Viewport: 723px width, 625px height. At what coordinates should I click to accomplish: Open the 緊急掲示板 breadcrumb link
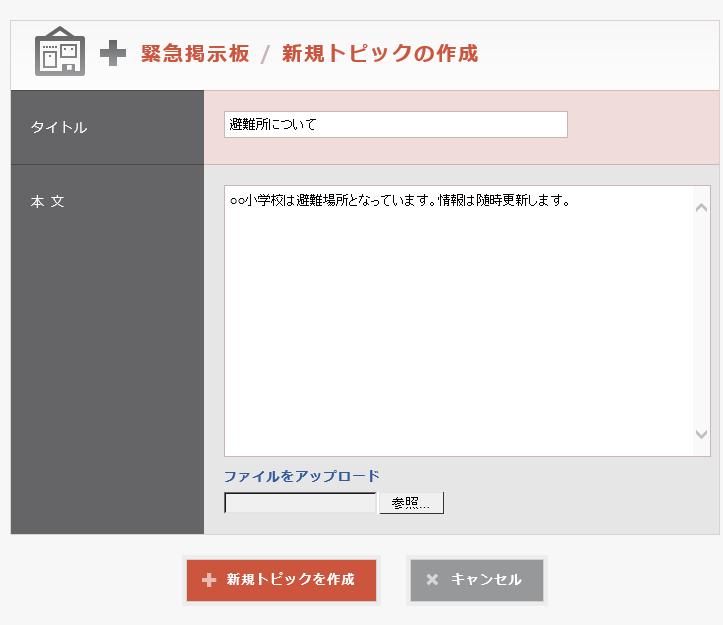coord(195,54)
